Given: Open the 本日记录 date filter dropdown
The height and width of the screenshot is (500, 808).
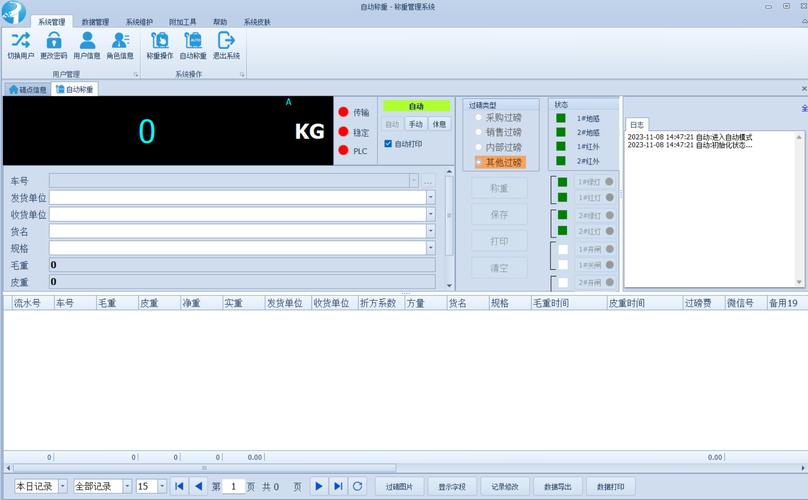Looking at the screenshot, I should [x=63, y=486].
